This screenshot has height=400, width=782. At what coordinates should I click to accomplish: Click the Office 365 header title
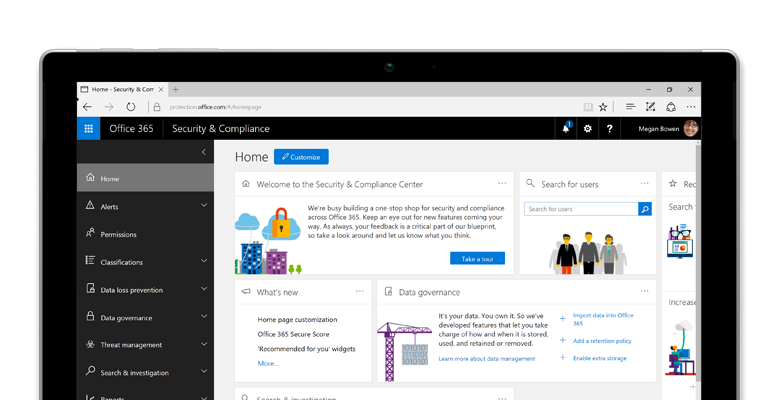pos(131,129)
